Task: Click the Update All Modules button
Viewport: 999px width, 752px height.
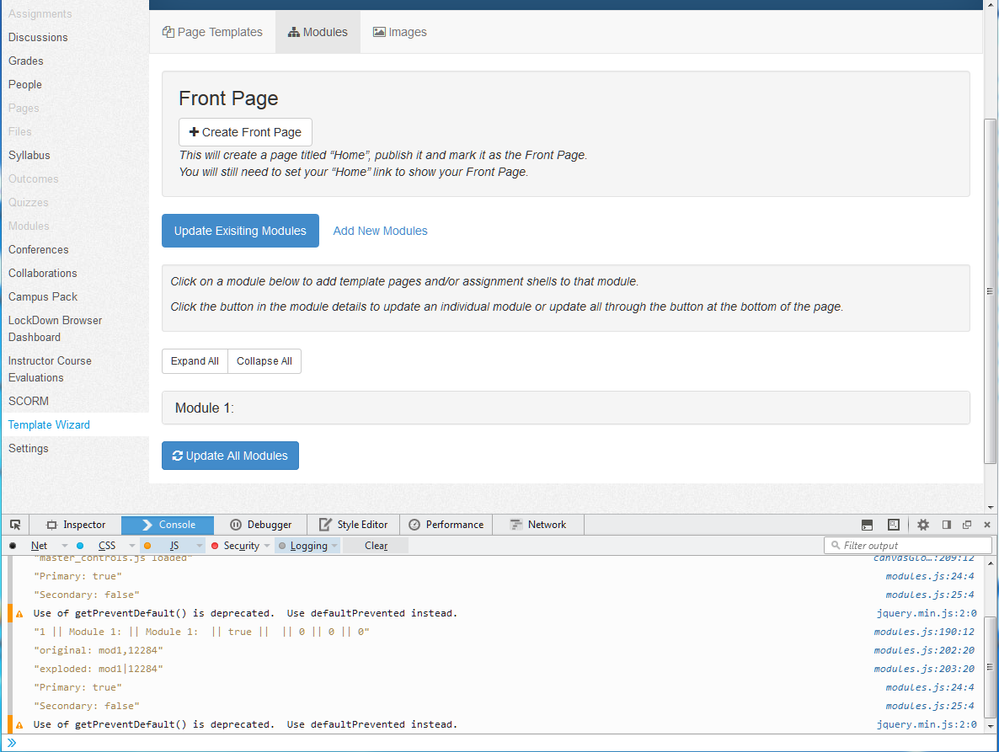Action: [230, 456]
